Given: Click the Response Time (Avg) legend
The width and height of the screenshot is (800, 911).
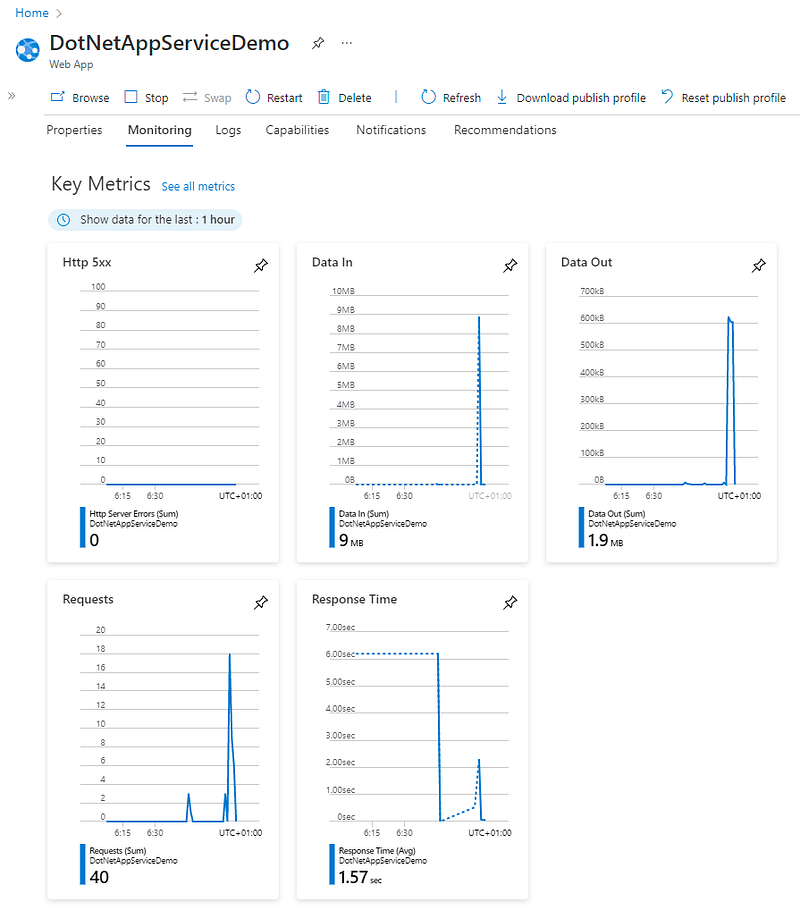Looking at the screenshot, I should click(x=377, y=851).
